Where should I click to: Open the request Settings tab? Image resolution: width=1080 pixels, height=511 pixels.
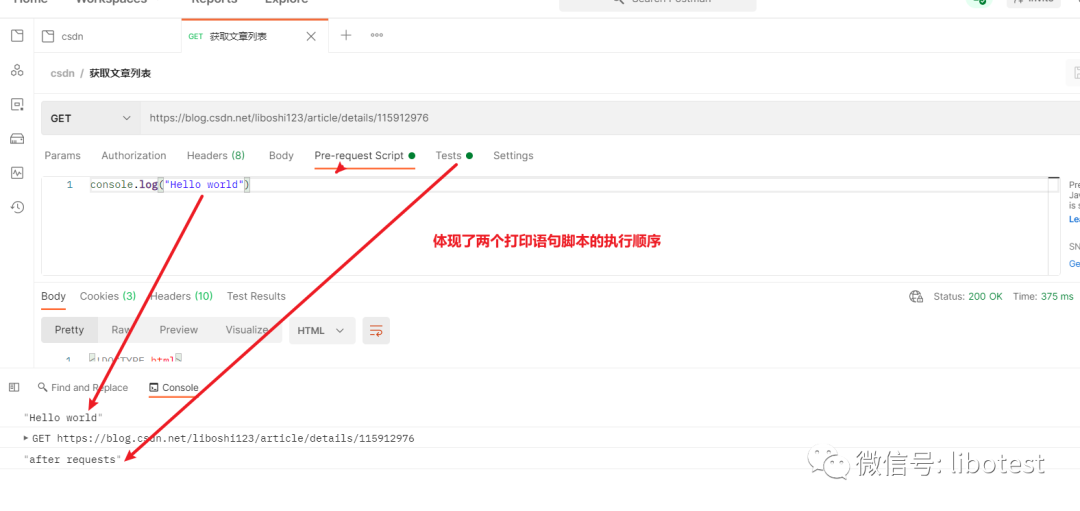coord(513,156)
